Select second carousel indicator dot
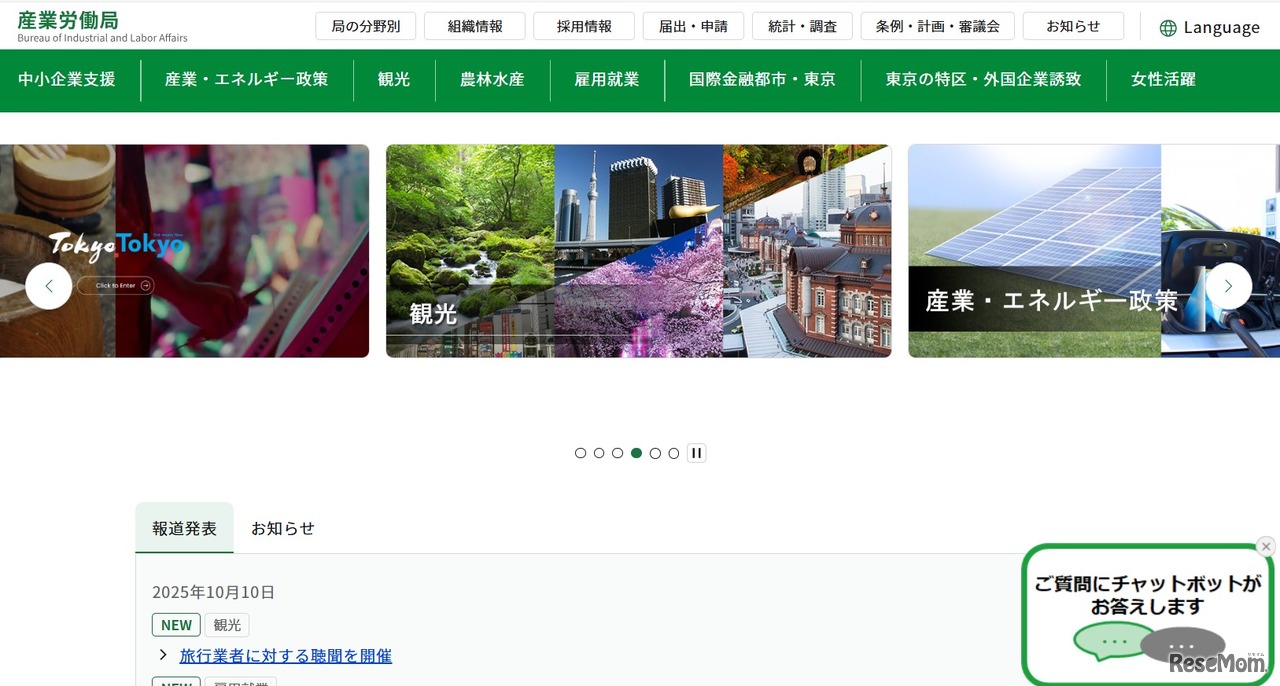1280x686 pixels. click(599, 453)
